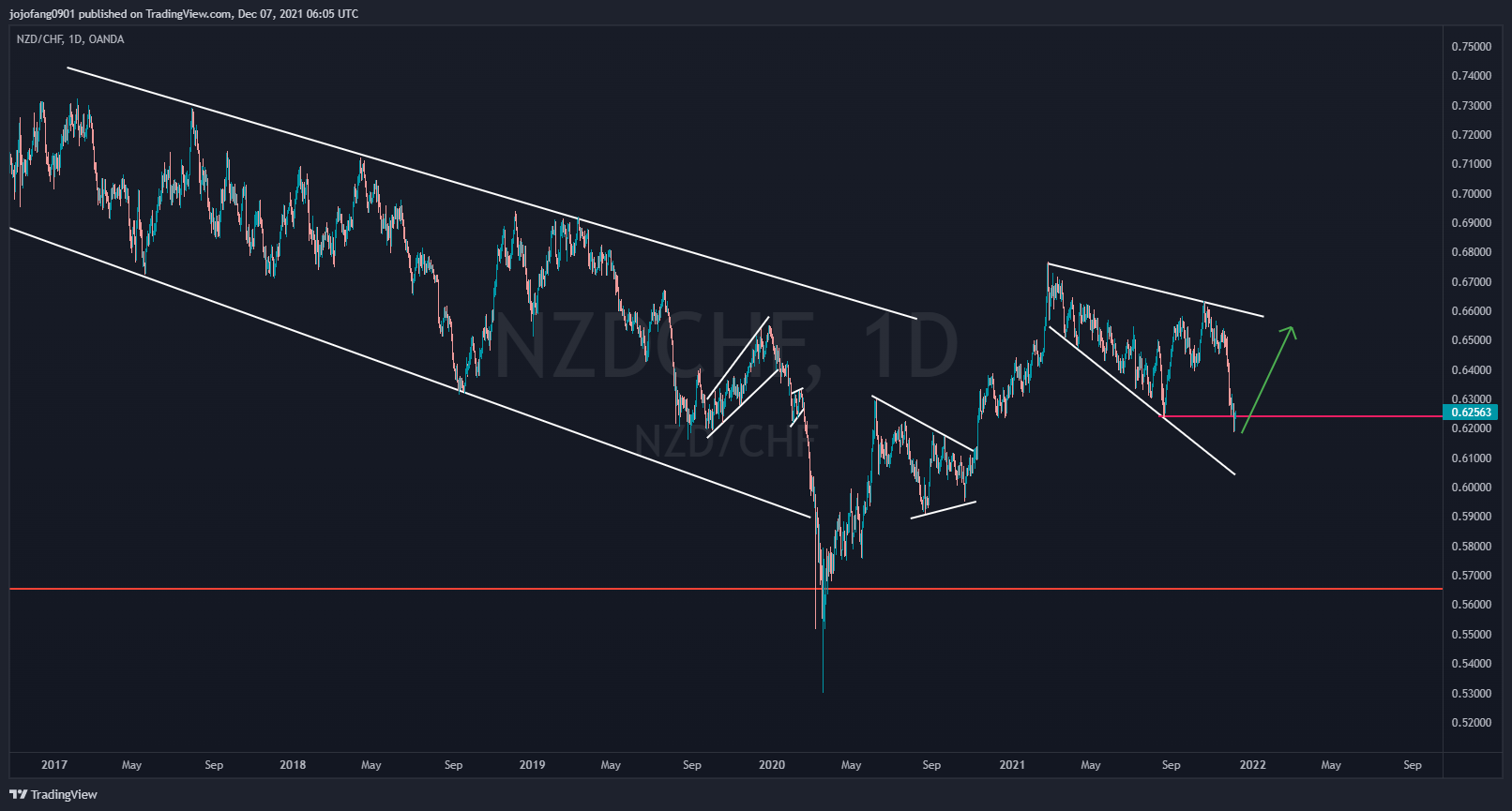Click the 0.72000 price axis label
The image size is (1512, 811).
(1471, 135)
